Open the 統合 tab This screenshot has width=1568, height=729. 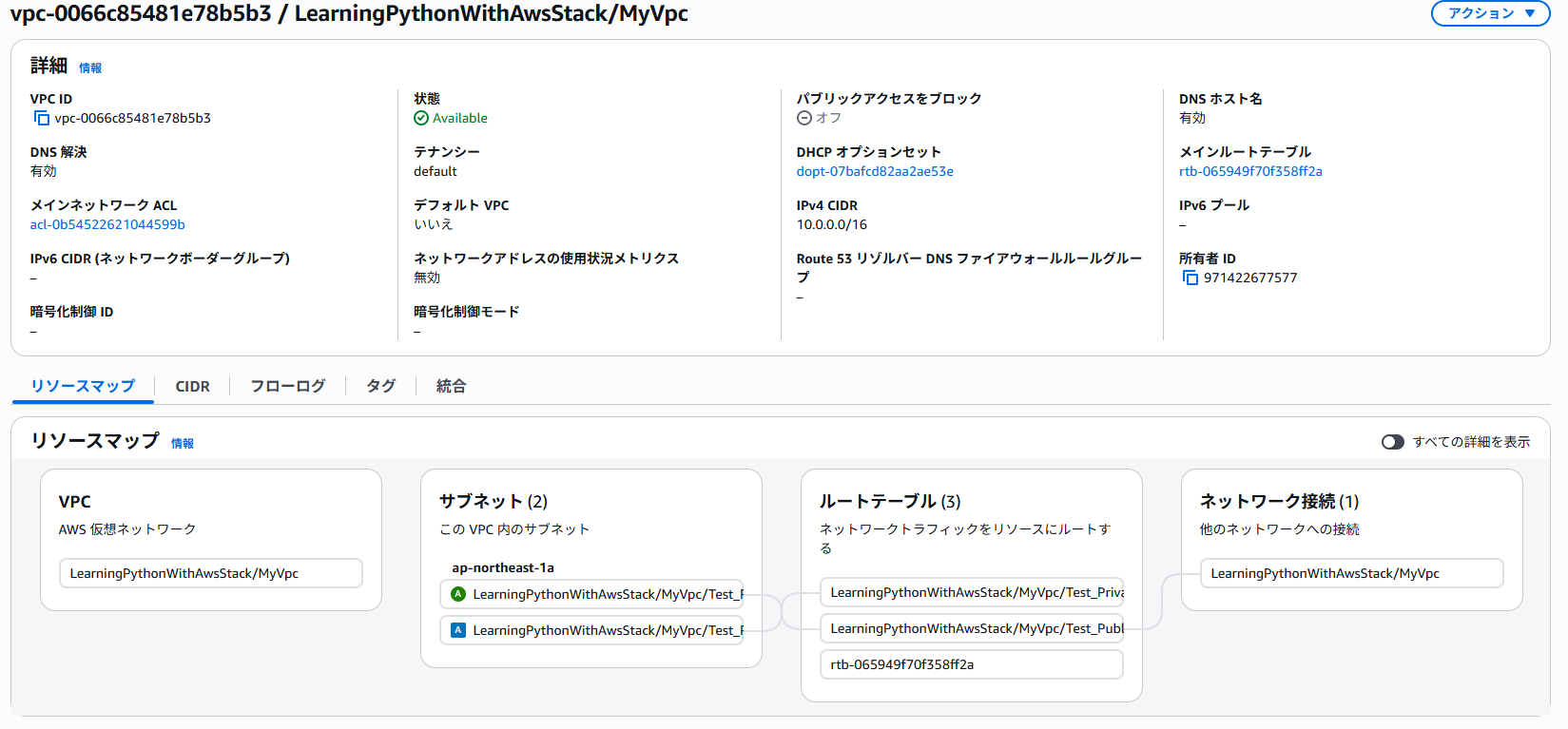click(x=451, y=386)
